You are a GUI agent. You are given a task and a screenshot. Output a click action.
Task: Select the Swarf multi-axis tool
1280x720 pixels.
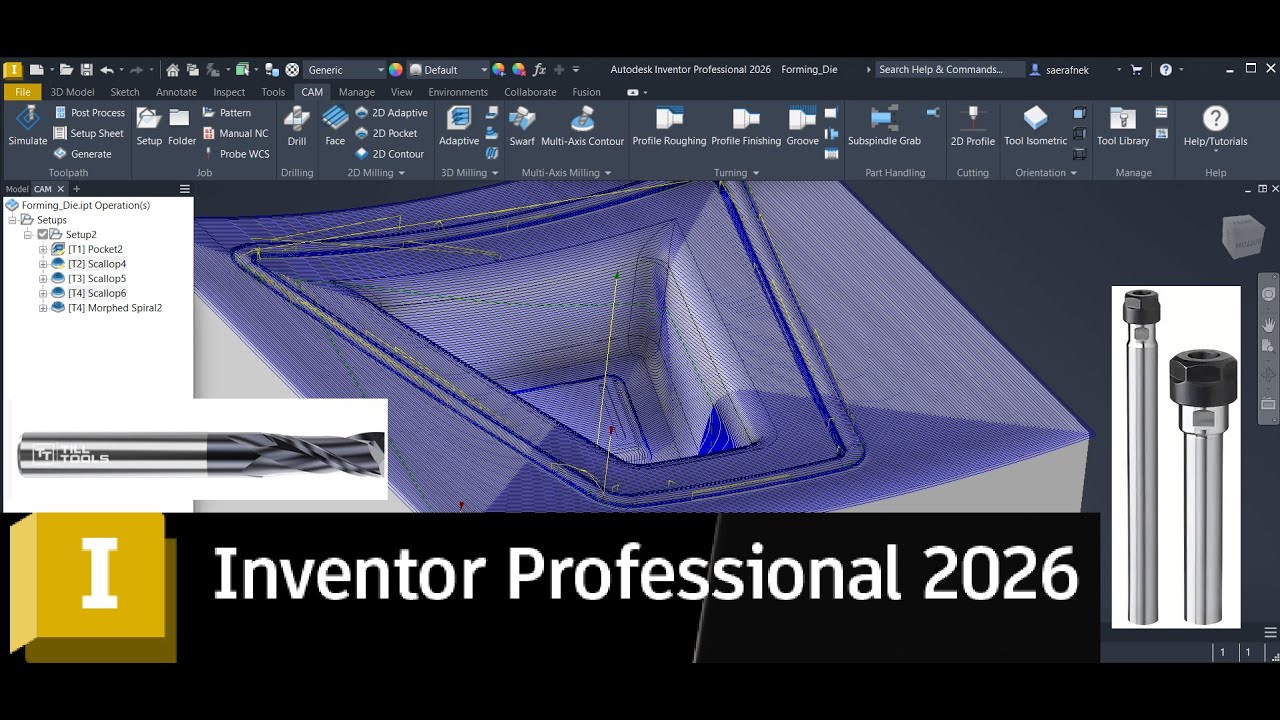click(x=522, y=126)
